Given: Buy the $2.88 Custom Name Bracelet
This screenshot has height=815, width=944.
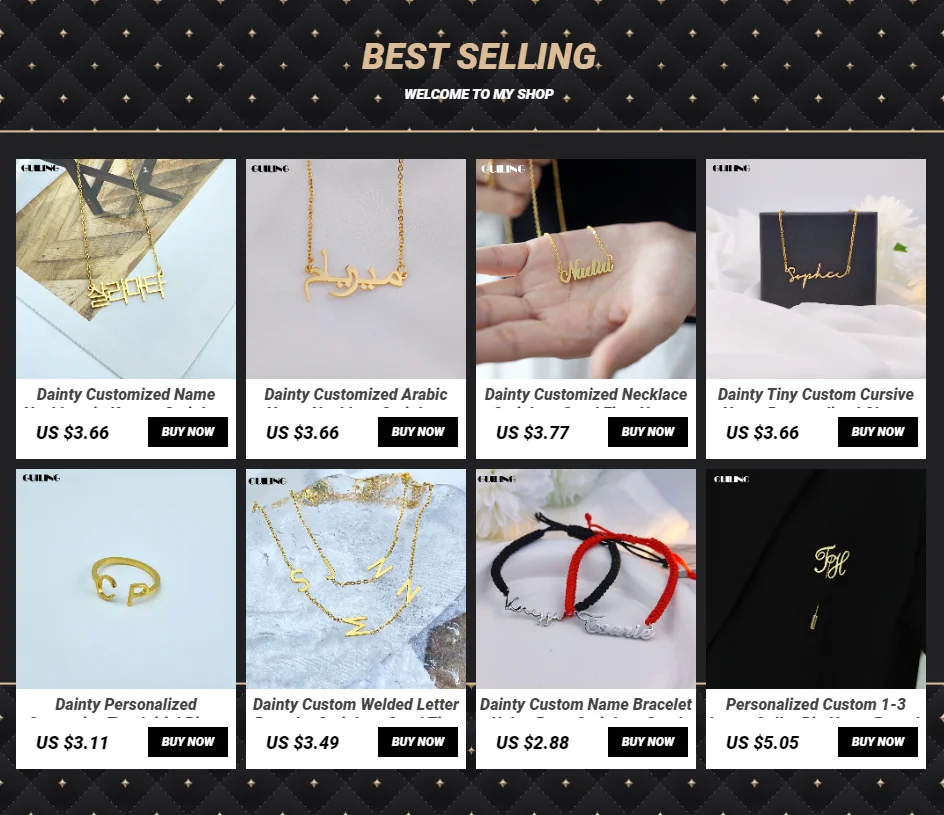Looking at the screenshot, I should pyautogui.click(x=648, y=742).
